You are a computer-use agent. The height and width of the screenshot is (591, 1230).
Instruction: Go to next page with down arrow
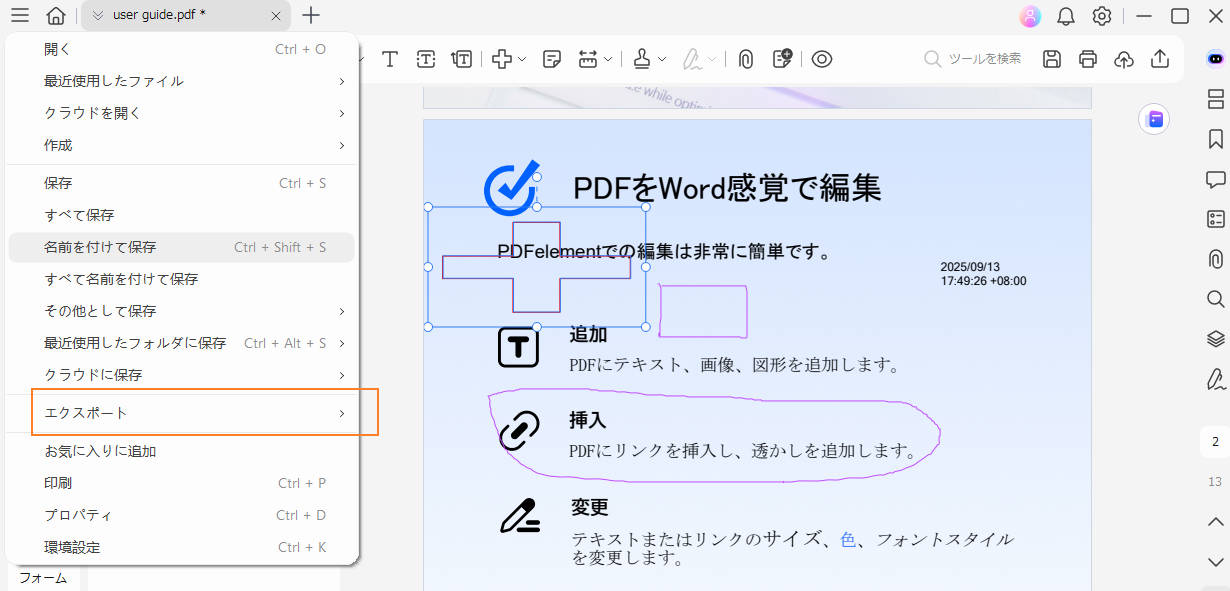(1216, 561)
